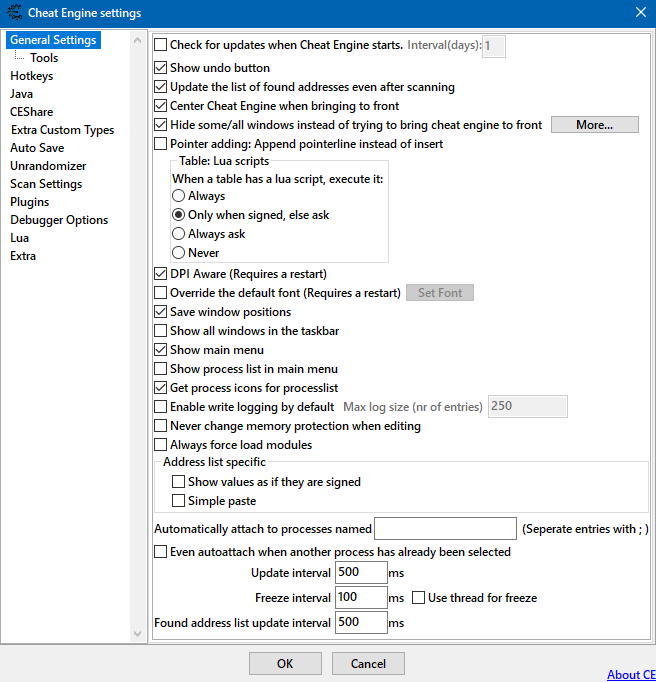The image size is (656, 682).
Task: Uncheck Show undo button
Action: (161, 68)
